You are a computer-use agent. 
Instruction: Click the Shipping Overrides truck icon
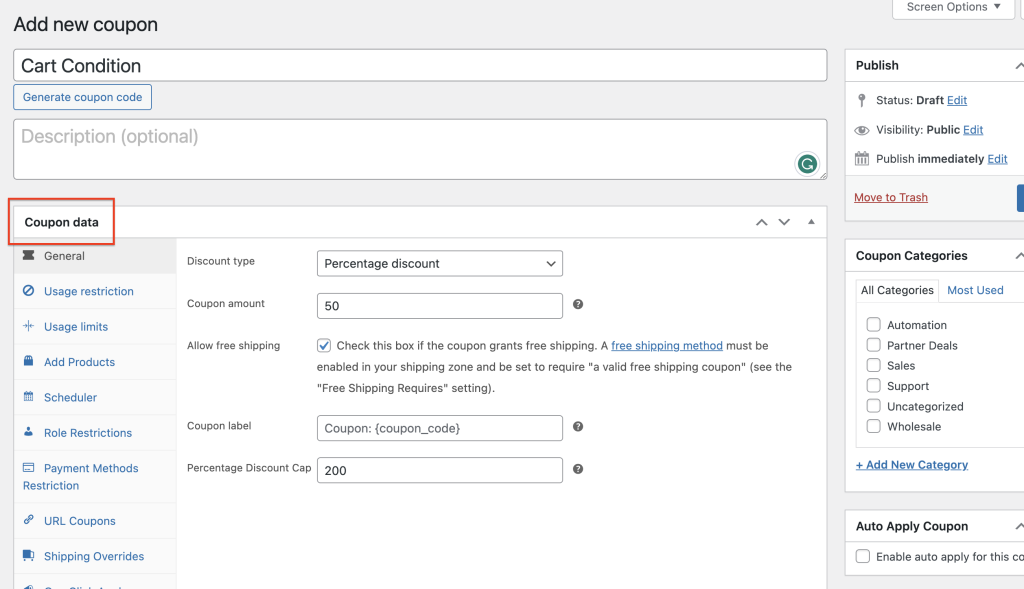tap(29, 555)
